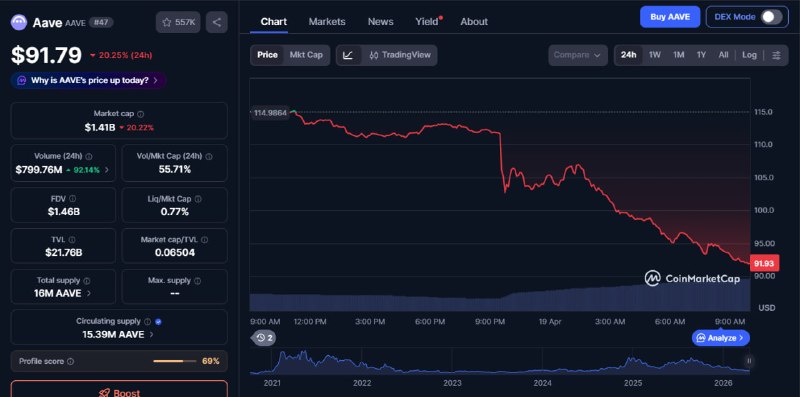The height and width of the screenshot is (397, 800).
Task: Switch to the Yield tab
Action: (427, 21)
